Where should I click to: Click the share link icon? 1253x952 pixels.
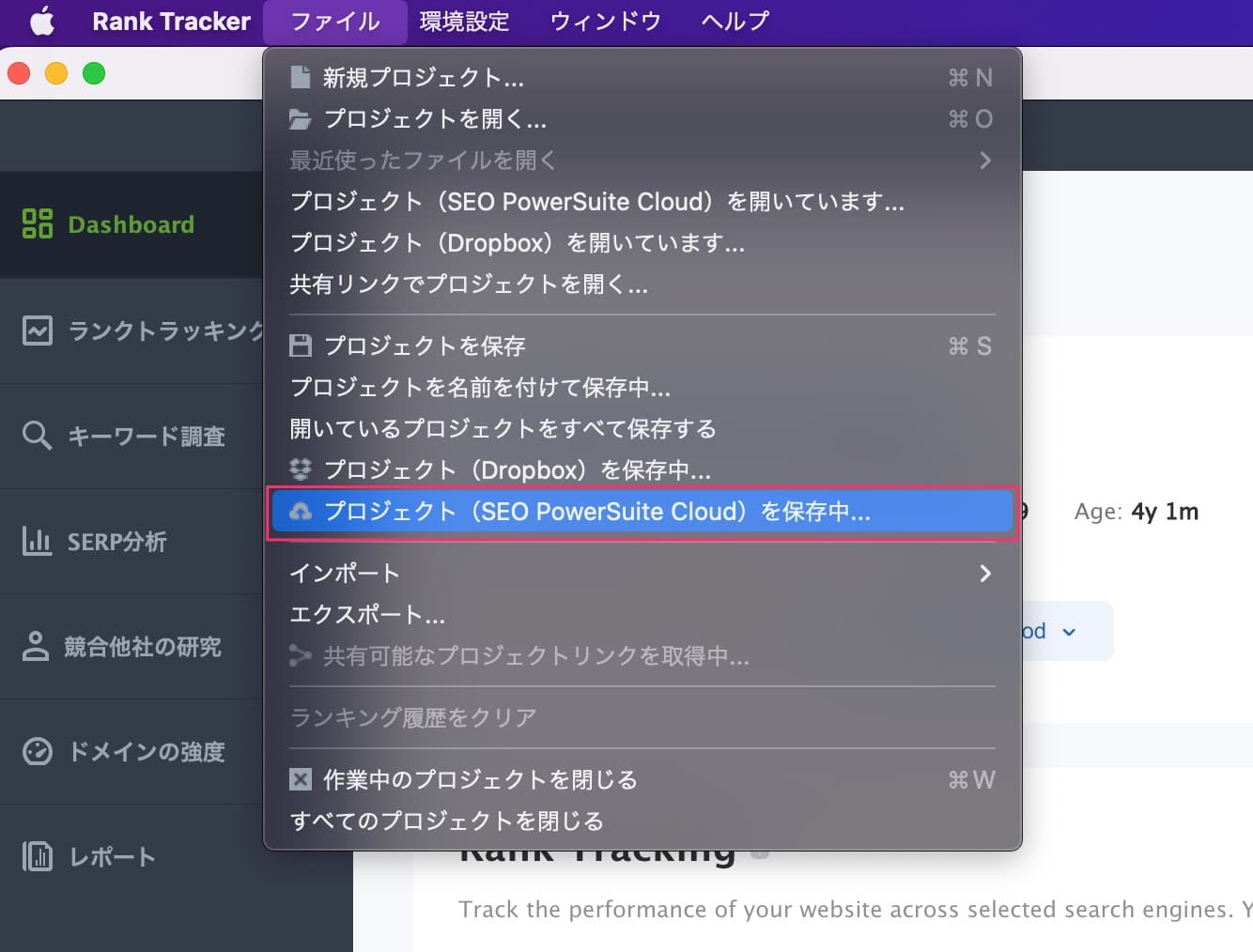pyautogui.click(x=301, y=655)
